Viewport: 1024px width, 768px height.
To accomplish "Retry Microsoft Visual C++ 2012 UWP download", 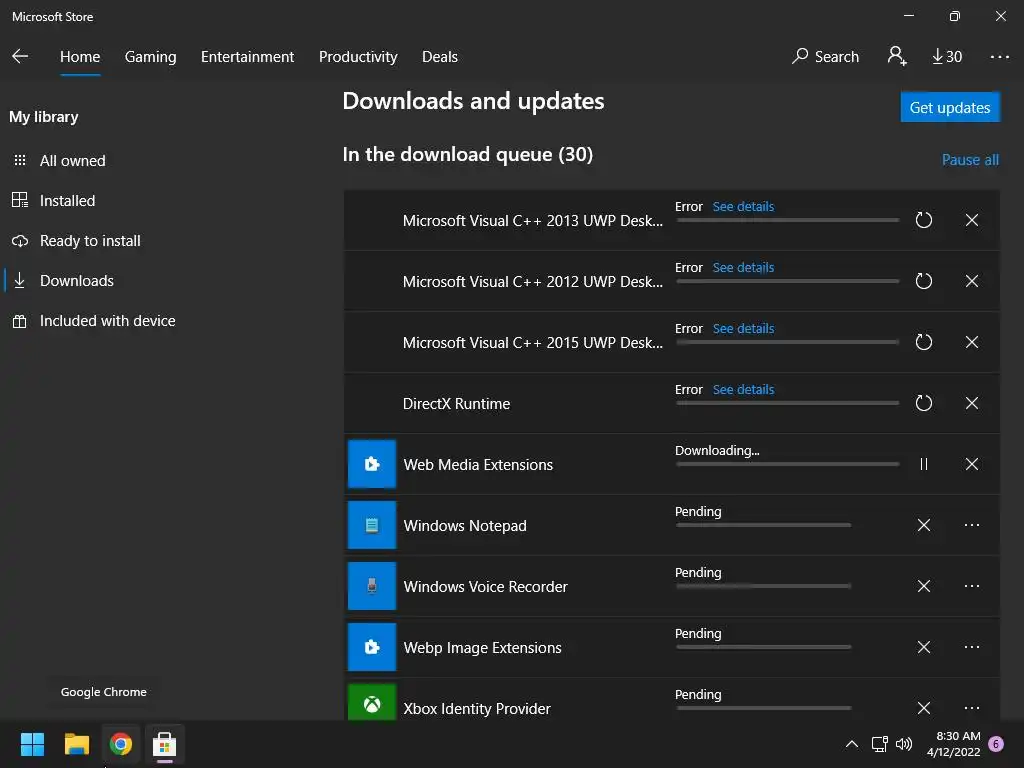I will coord(923,281).
